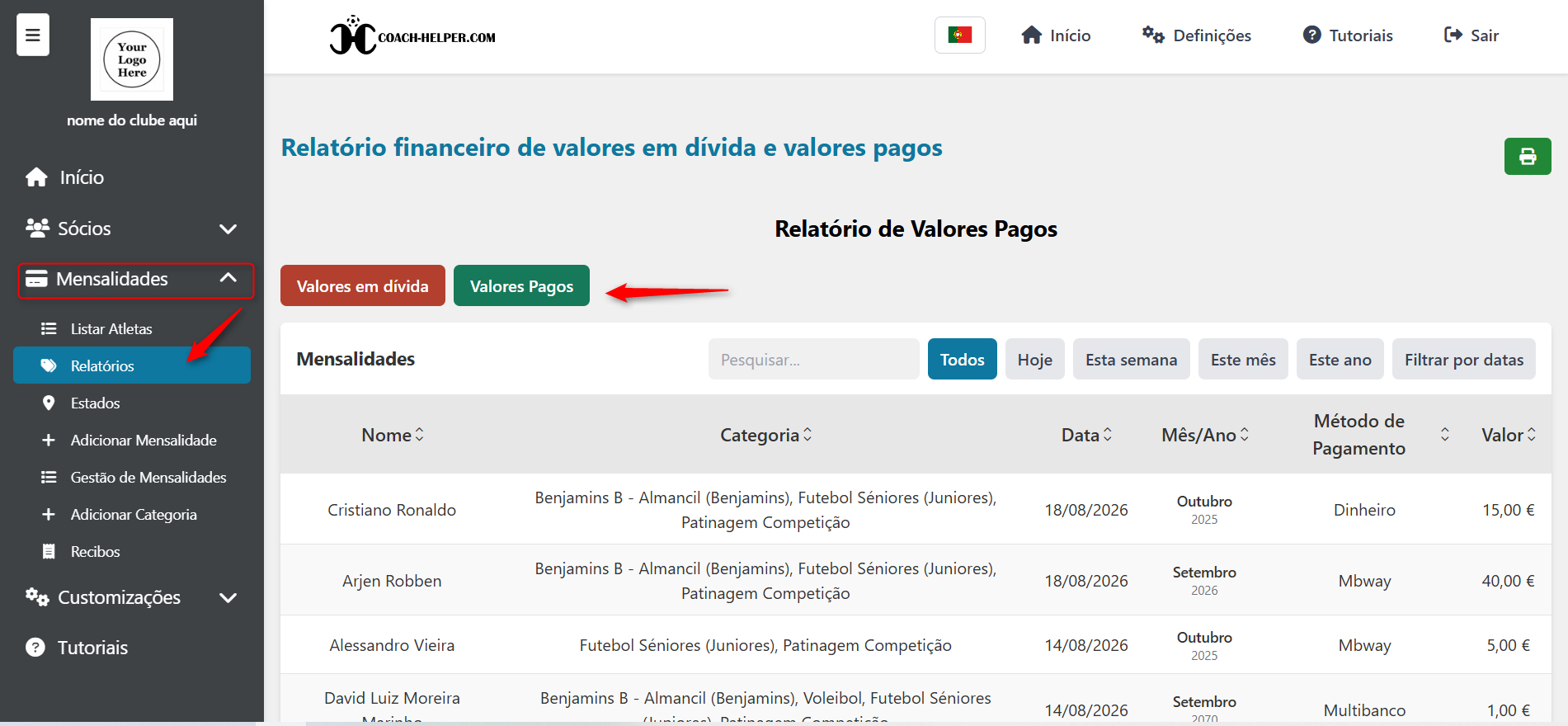Toggle the hamburger sidebar menu button
1568x726 pixels.
[x=33, y=35]
